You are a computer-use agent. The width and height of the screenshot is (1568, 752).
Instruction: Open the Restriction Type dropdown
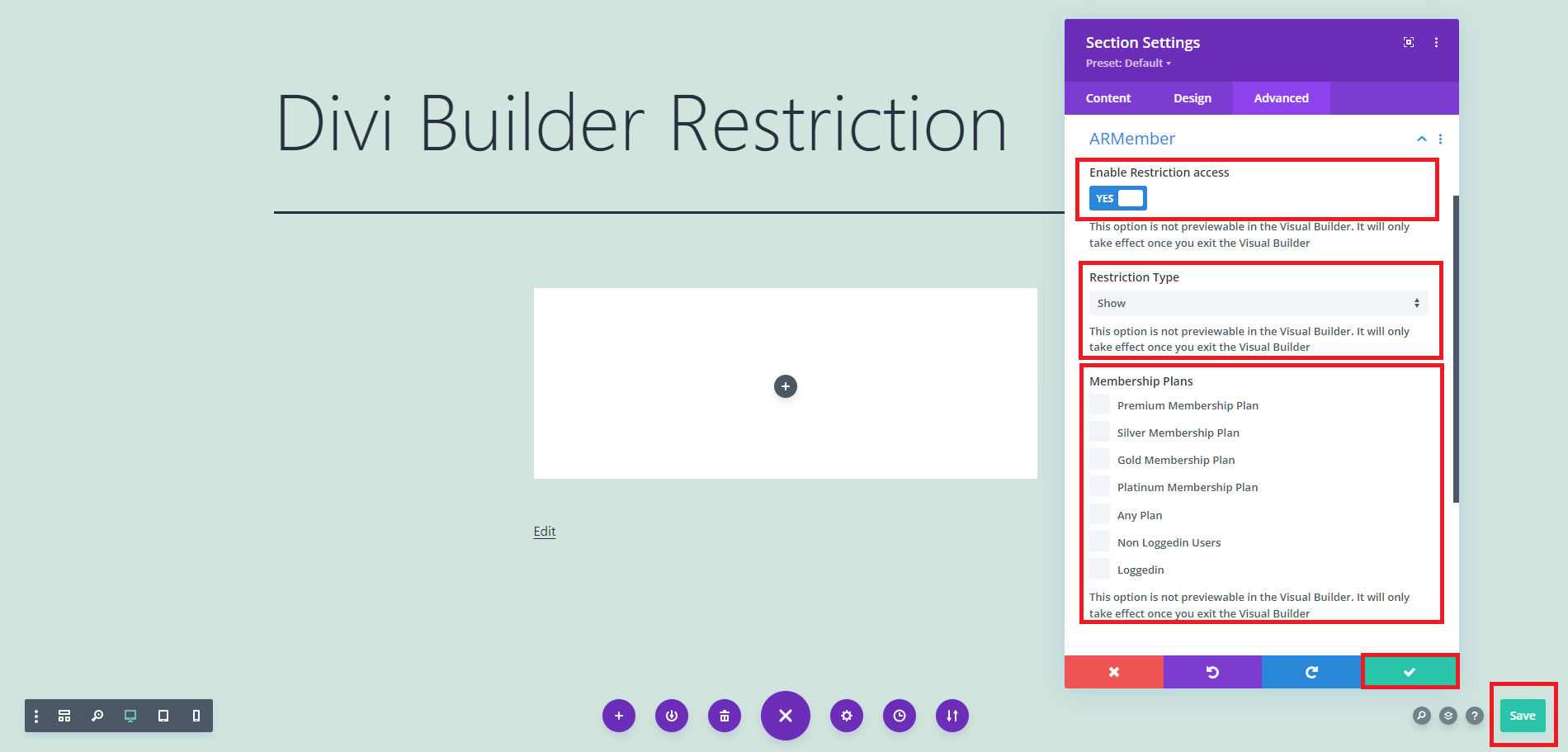click(x=1258, y=303)
